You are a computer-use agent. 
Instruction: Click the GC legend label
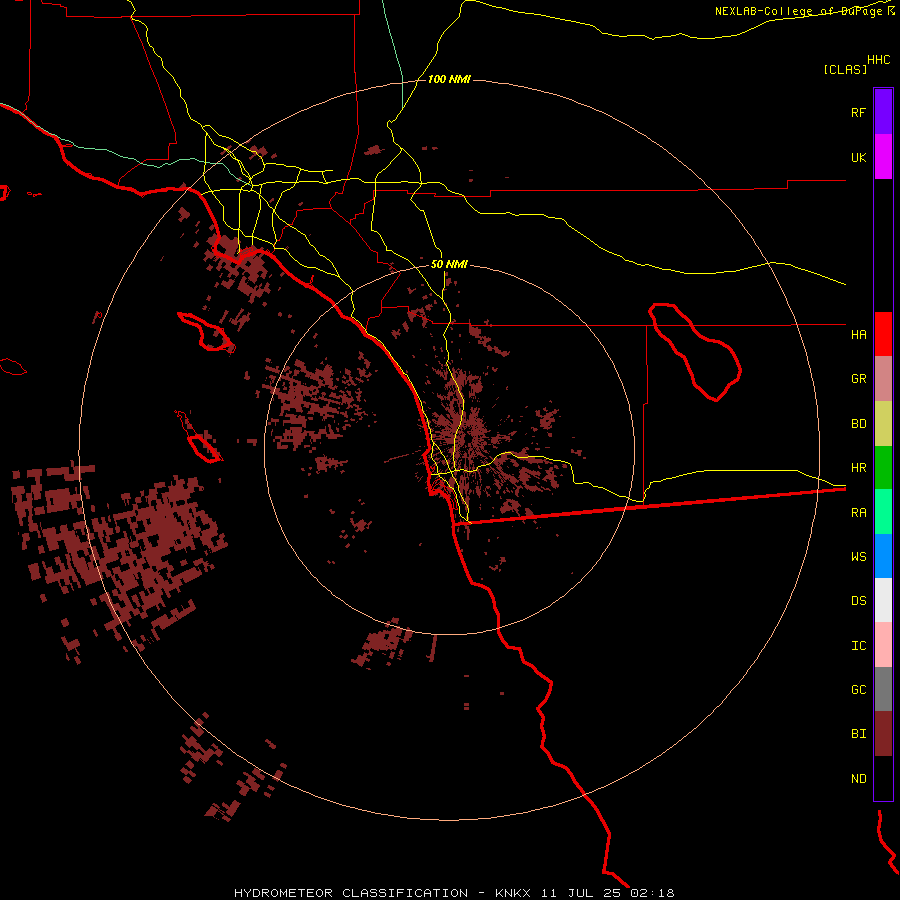pos(858,689)
